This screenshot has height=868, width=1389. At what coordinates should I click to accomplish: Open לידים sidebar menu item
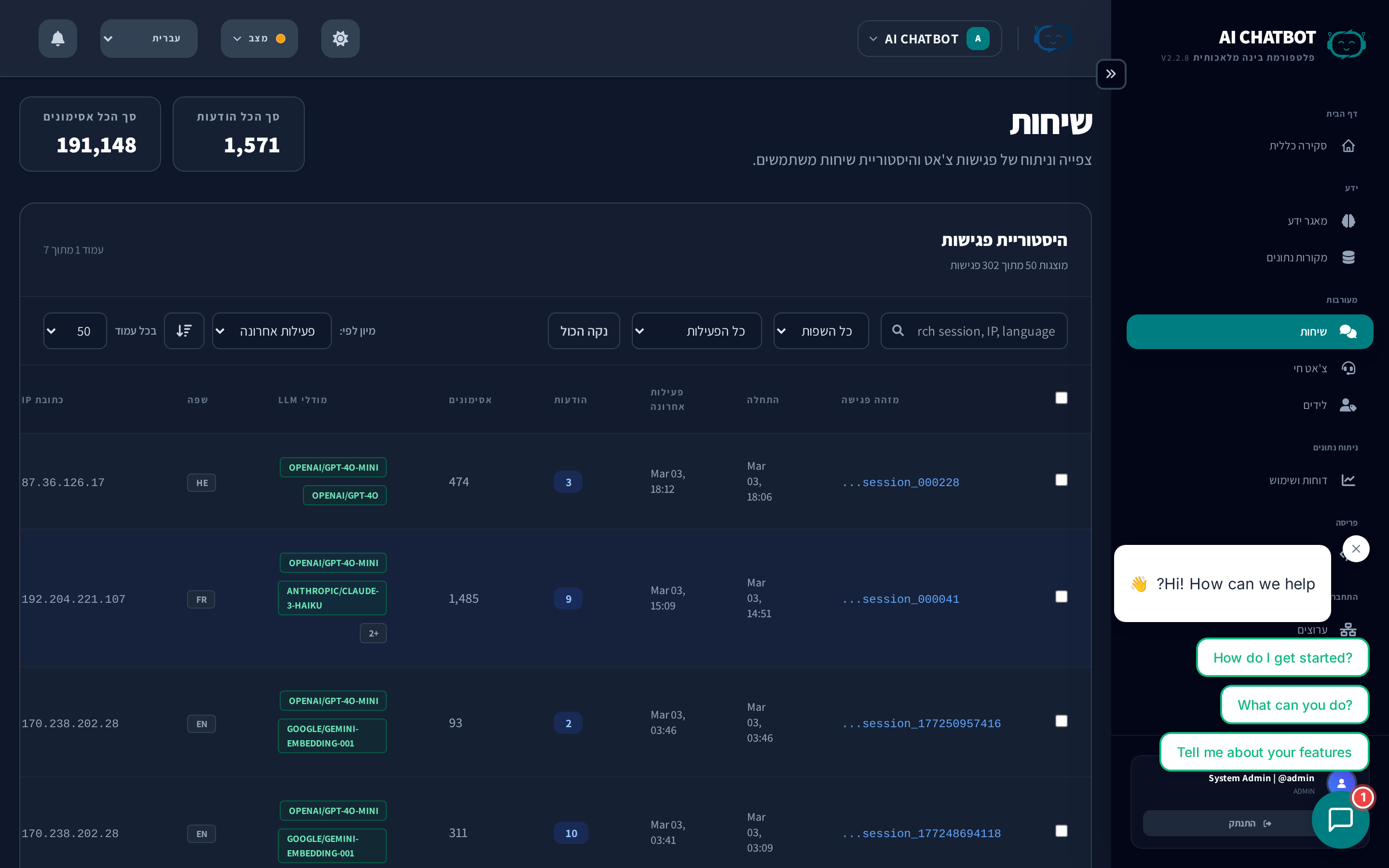coord(1314,405)
